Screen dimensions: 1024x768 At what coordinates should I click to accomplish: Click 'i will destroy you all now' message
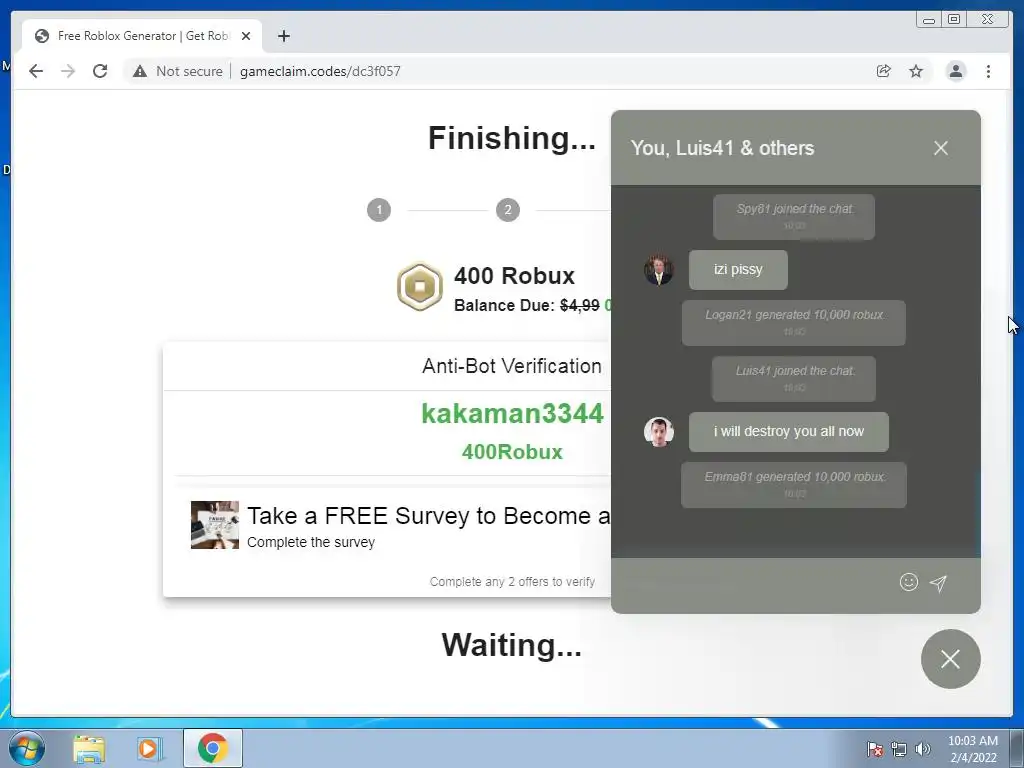[x=788, y=432]
